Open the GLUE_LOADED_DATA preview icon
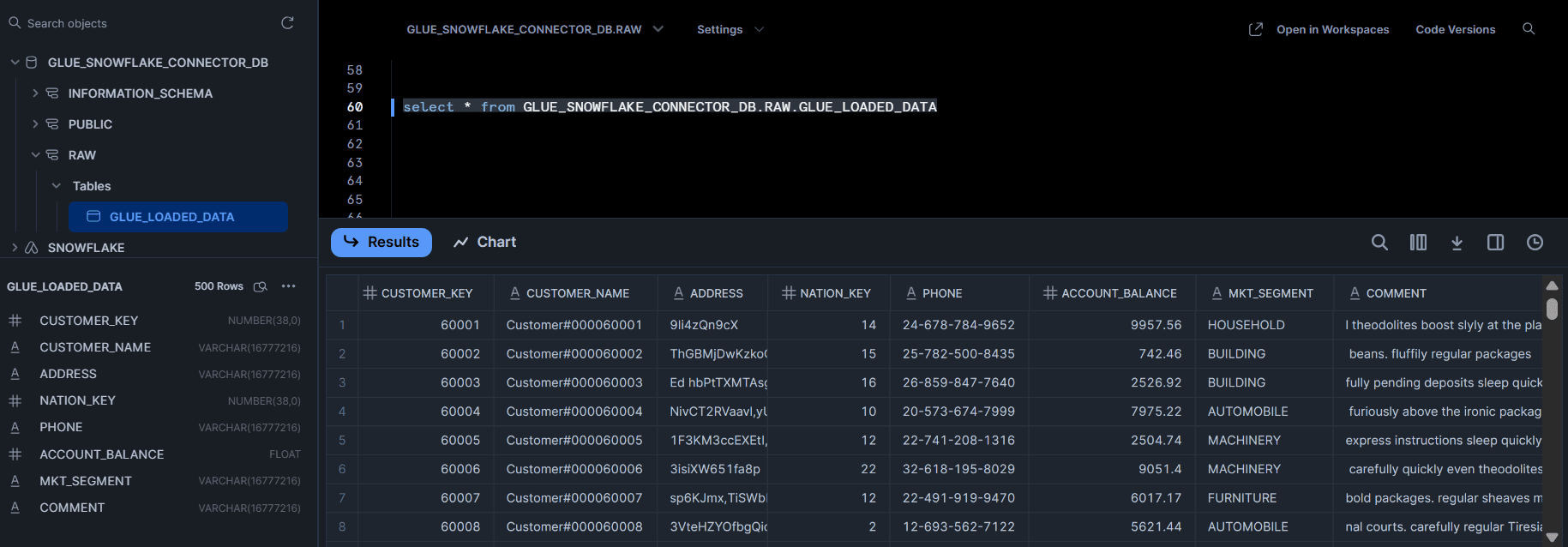Viewport: 1568px width, 547px height. (261, 286)
